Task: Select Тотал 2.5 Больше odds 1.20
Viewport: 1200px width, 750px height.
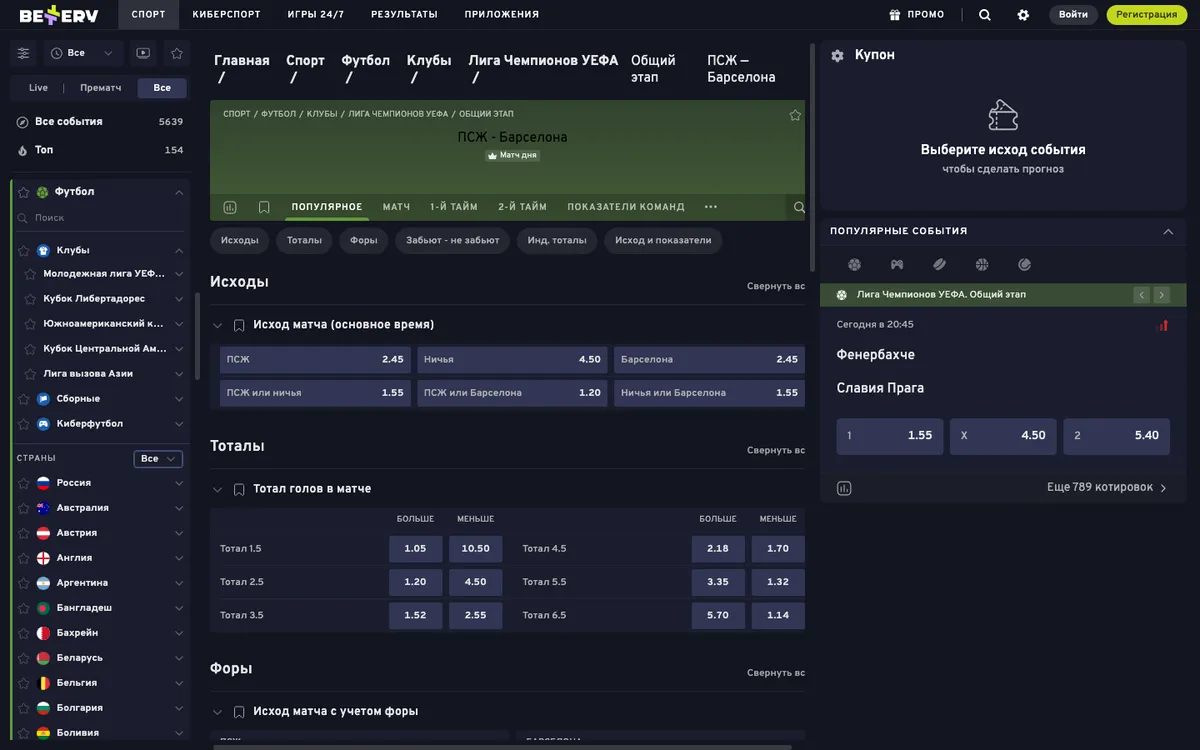Action: click(415, 582)
